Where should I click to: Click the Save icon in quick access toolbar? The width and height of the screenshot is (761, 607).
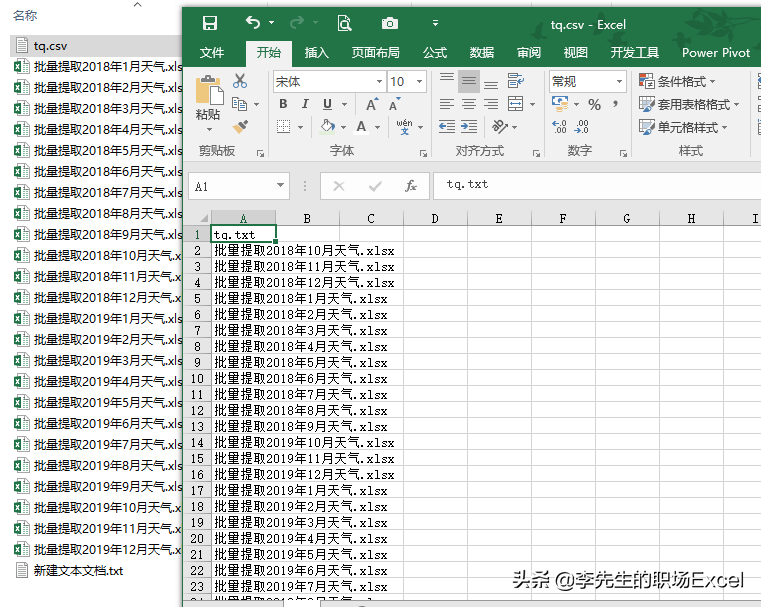(x=210, y=23)
